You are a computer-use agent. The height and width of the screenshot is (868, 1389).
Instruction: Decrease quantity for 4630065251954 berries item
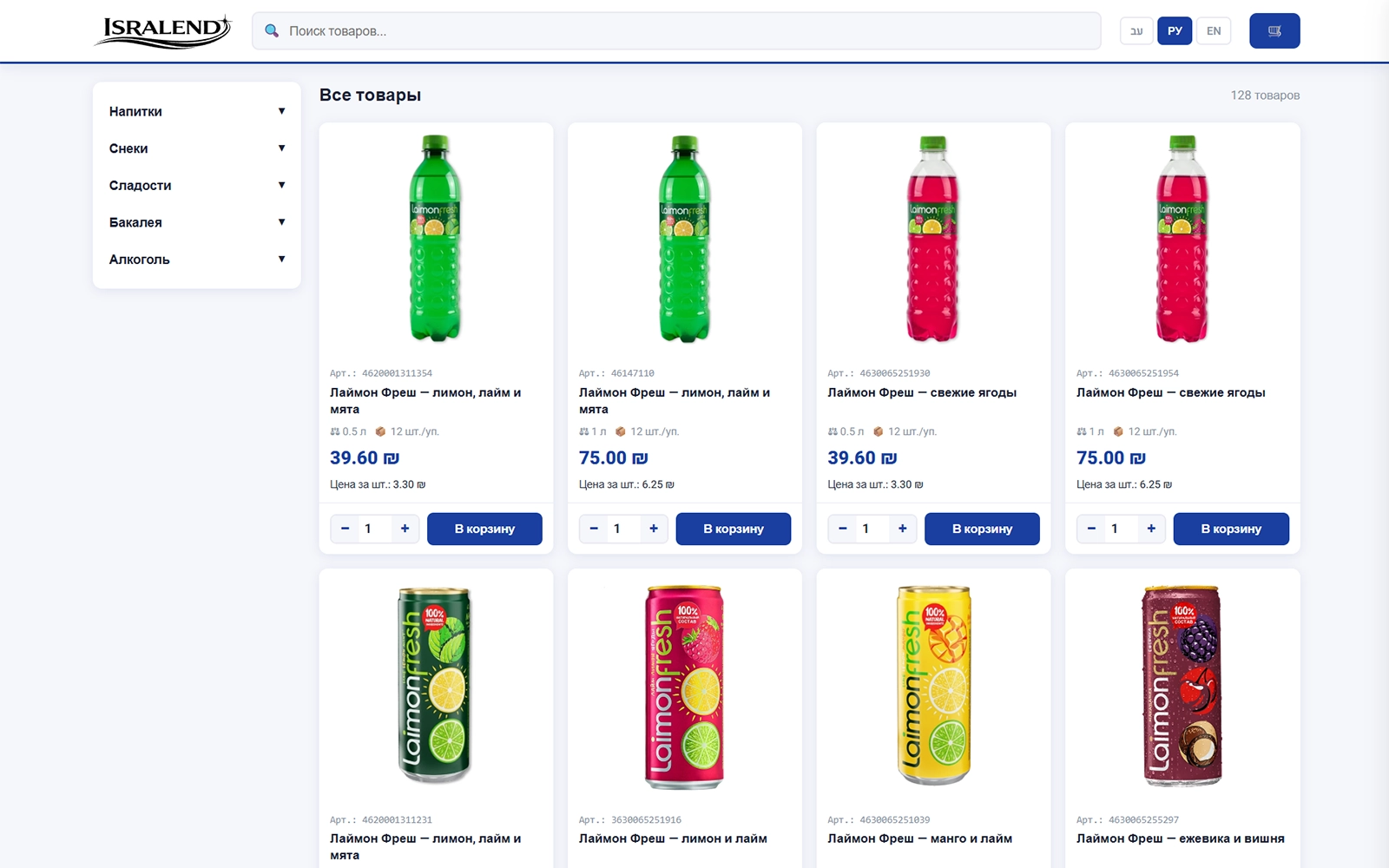tap(1091, 529)
